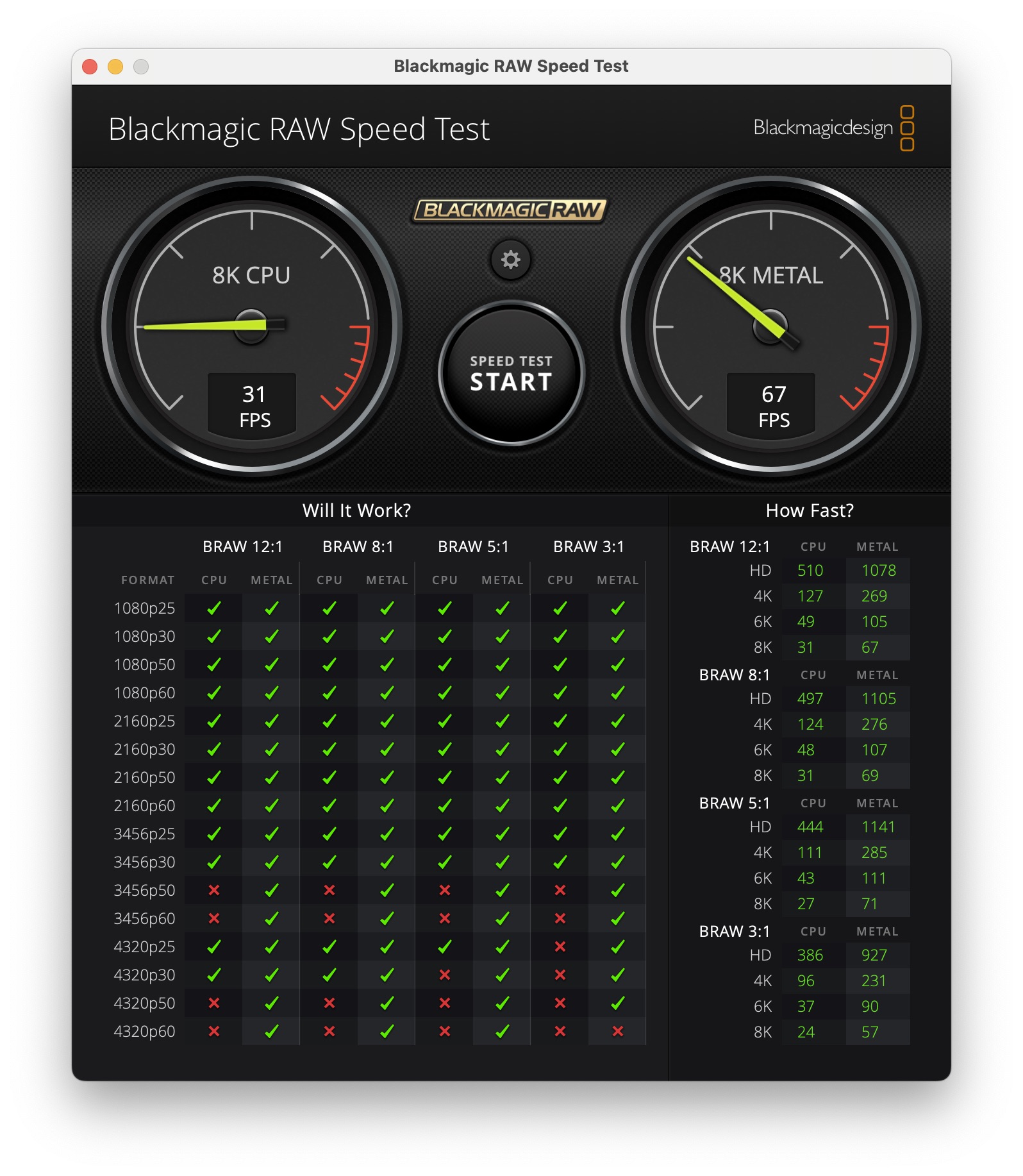Screen dimensions: 1023x1176
Task: Click the Blackmagic RAW logo badge
Action: pos(509,210)
